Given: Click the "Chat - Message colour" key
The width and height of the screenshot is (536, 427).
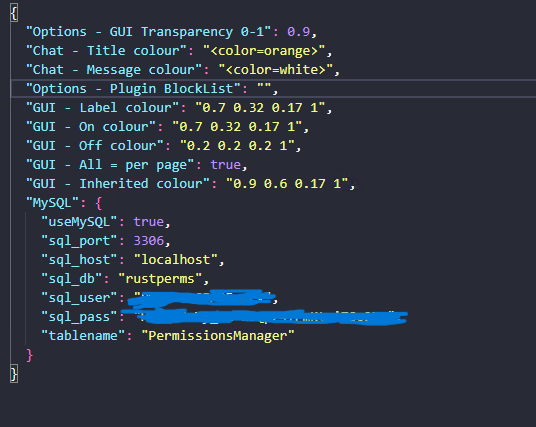Looking at the screenshot, I should coord(115,70).
